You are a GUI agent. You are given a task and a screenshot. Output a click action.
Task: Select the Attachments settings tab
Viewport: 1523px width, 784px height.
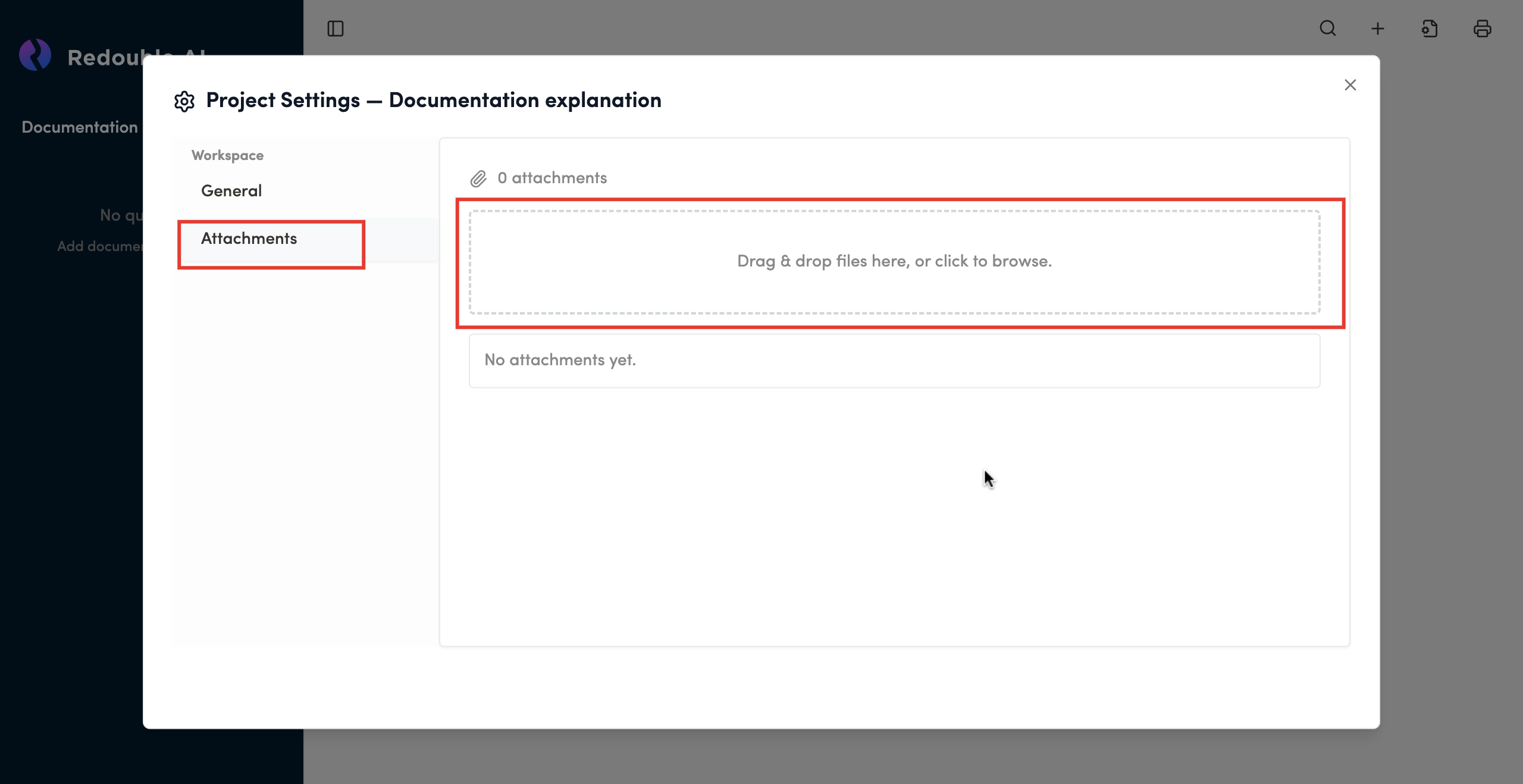pos(249,239)
